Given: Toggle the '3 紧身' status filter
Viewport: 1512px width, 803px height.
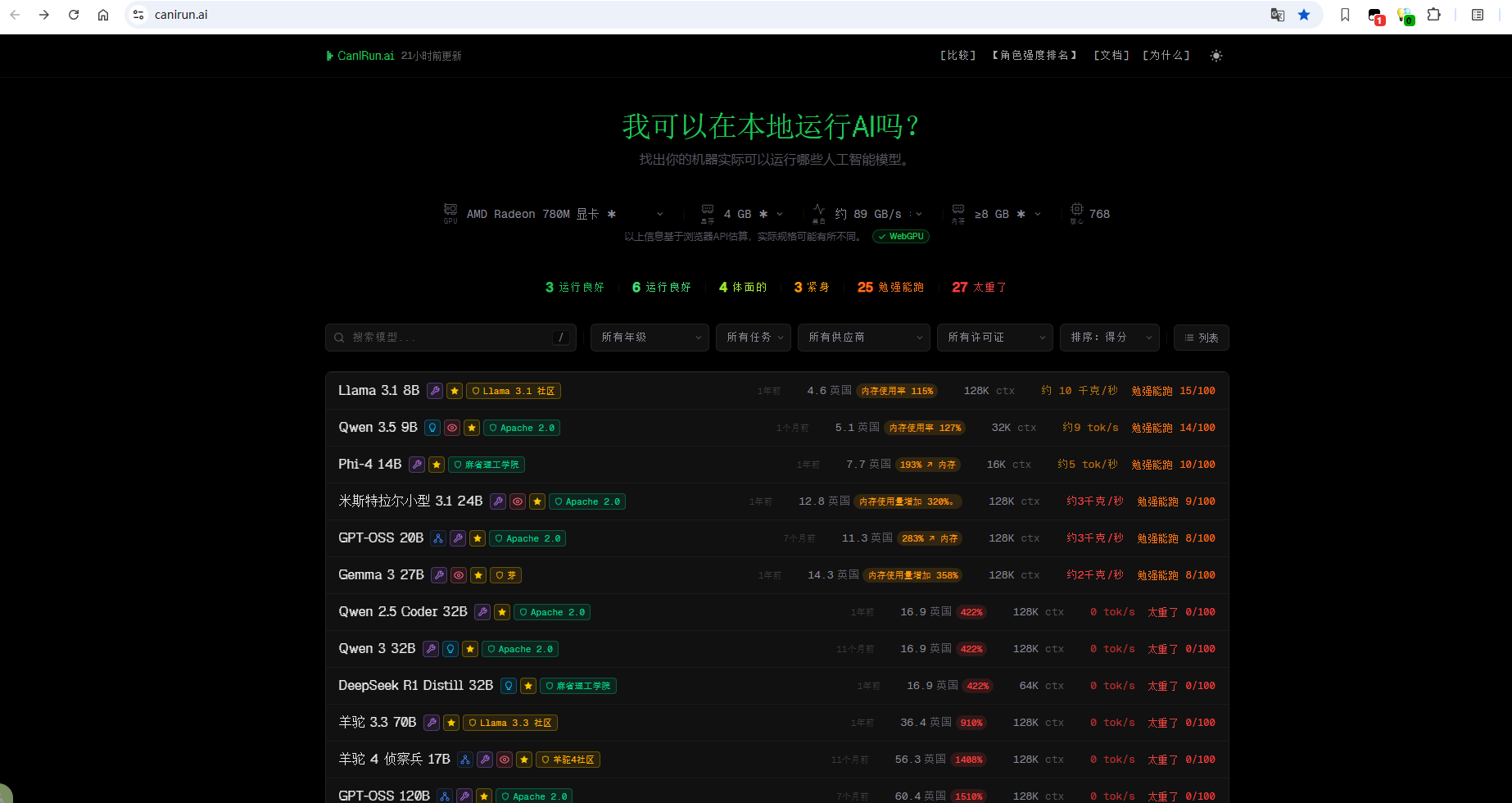Looking at the screenshot, I should (x=812, y=288).
